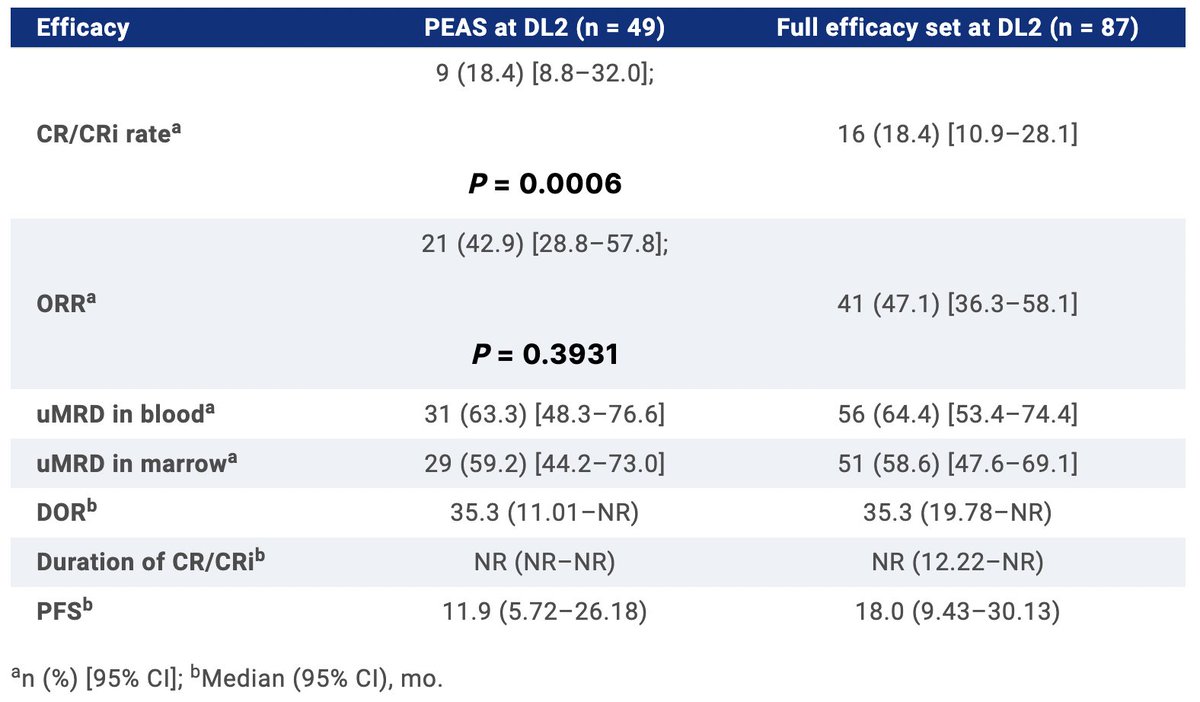Click the 35.3 (11.01–NR) cell
Screen dimensions: 1200x702
[x=545, y=513]
